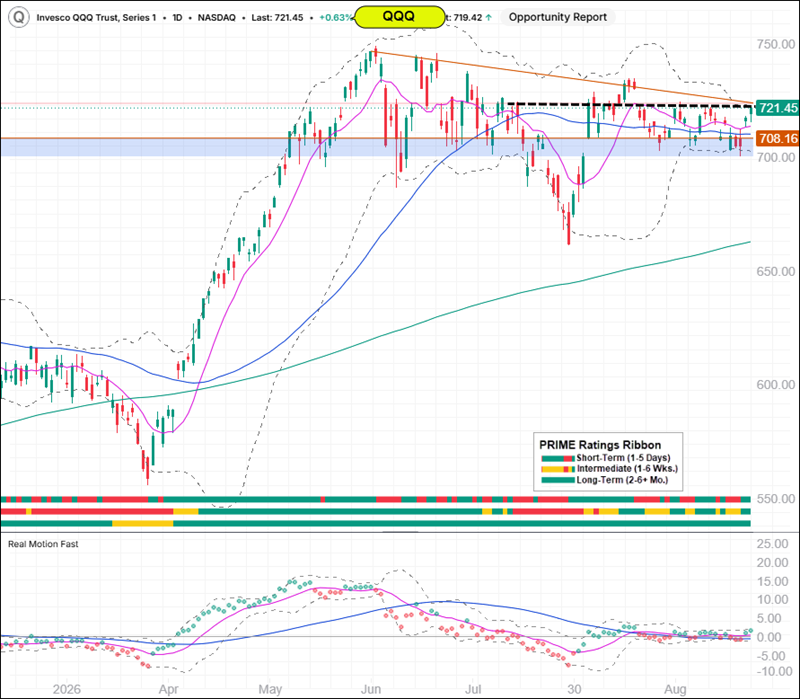Click the Short-Term (1-5 Days) legend swatch
800x699 pixels.
(558, 458)
